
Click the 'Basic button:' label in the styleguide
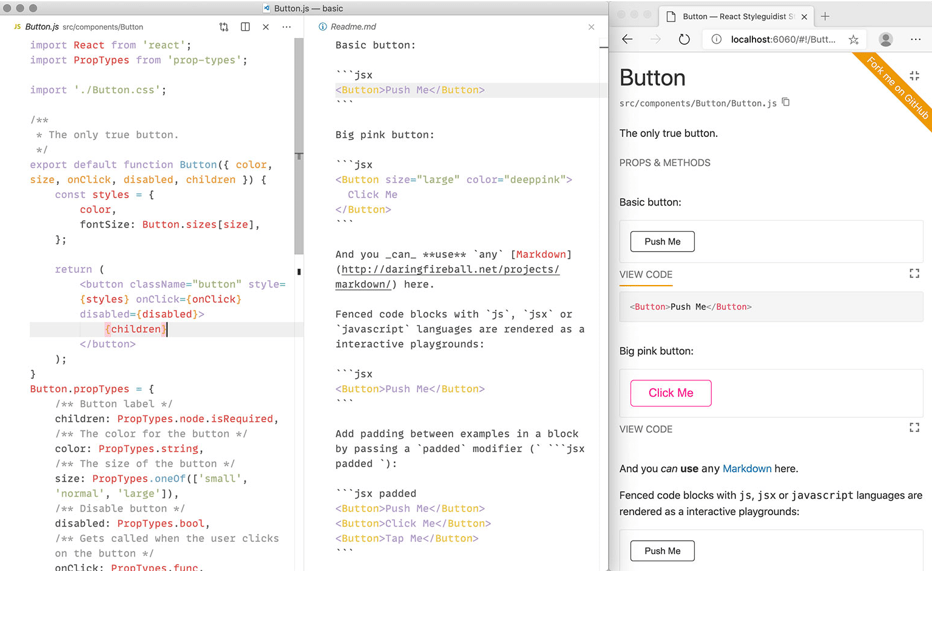tap(650, 203)
